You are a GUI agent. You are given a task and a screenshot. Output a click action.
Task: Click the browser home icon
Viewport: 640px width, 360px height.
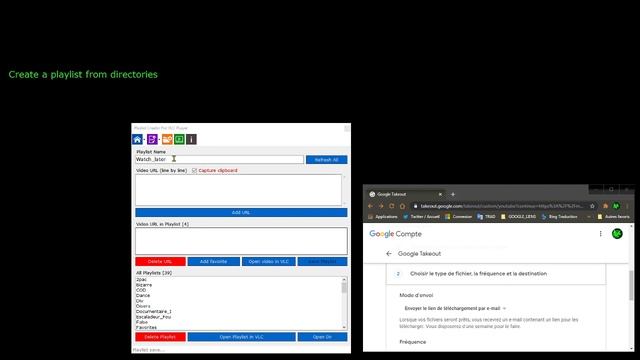[x=402, y=206]
